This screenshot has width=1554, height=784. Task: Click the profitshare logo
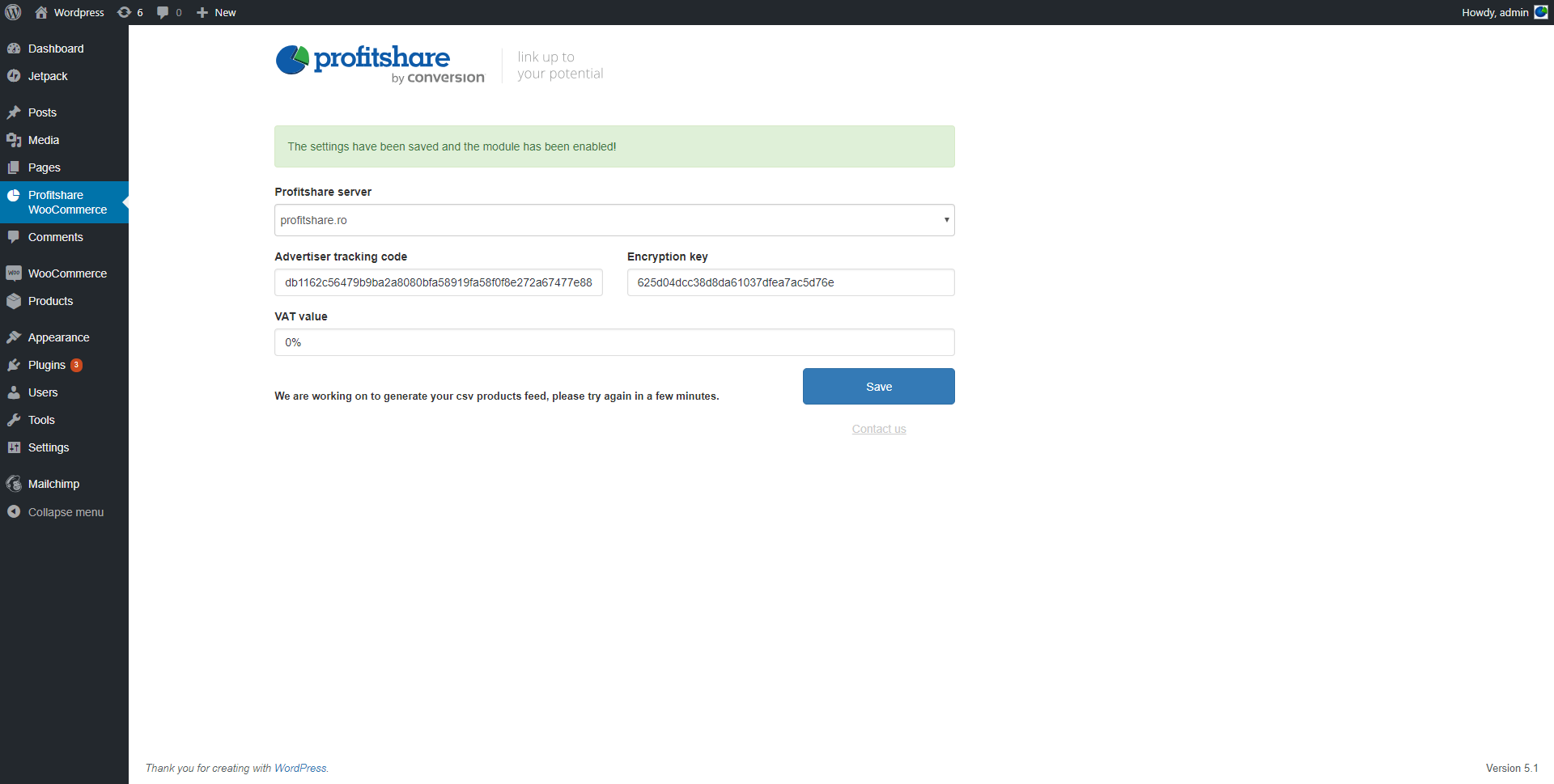pos(380,65)
